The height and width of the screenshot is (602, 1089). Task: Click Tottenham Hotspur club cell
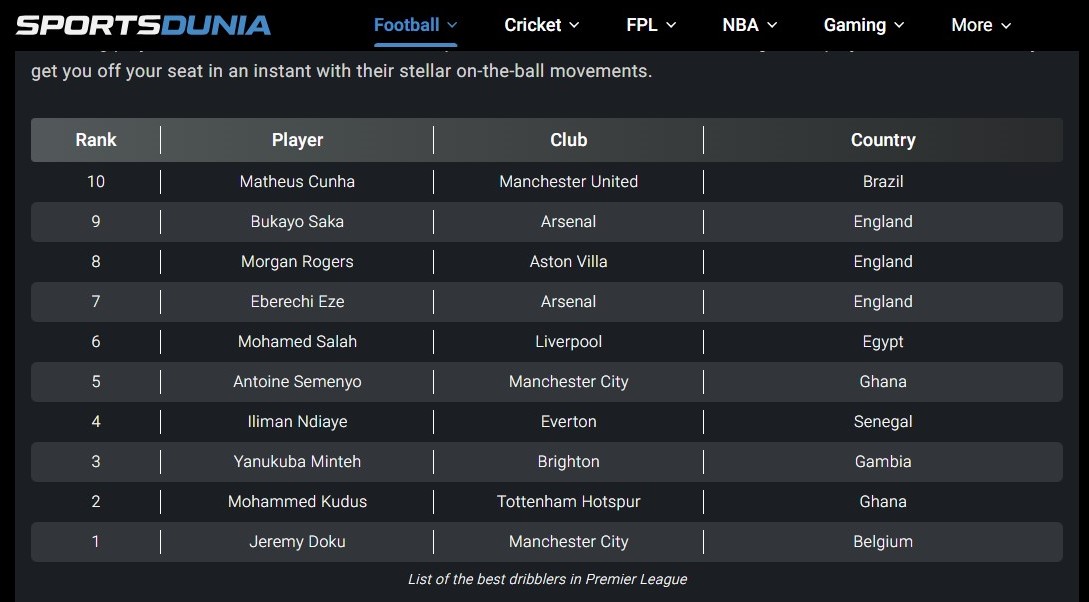click(568, 502)
